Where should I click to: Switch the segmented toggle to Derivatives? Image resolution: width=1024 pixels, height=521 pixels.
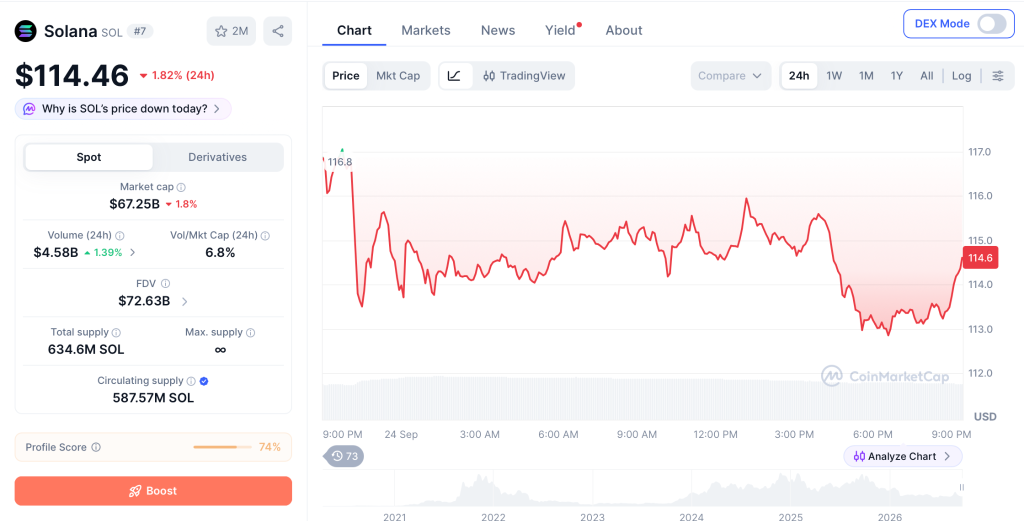click(x=217, y=157)
